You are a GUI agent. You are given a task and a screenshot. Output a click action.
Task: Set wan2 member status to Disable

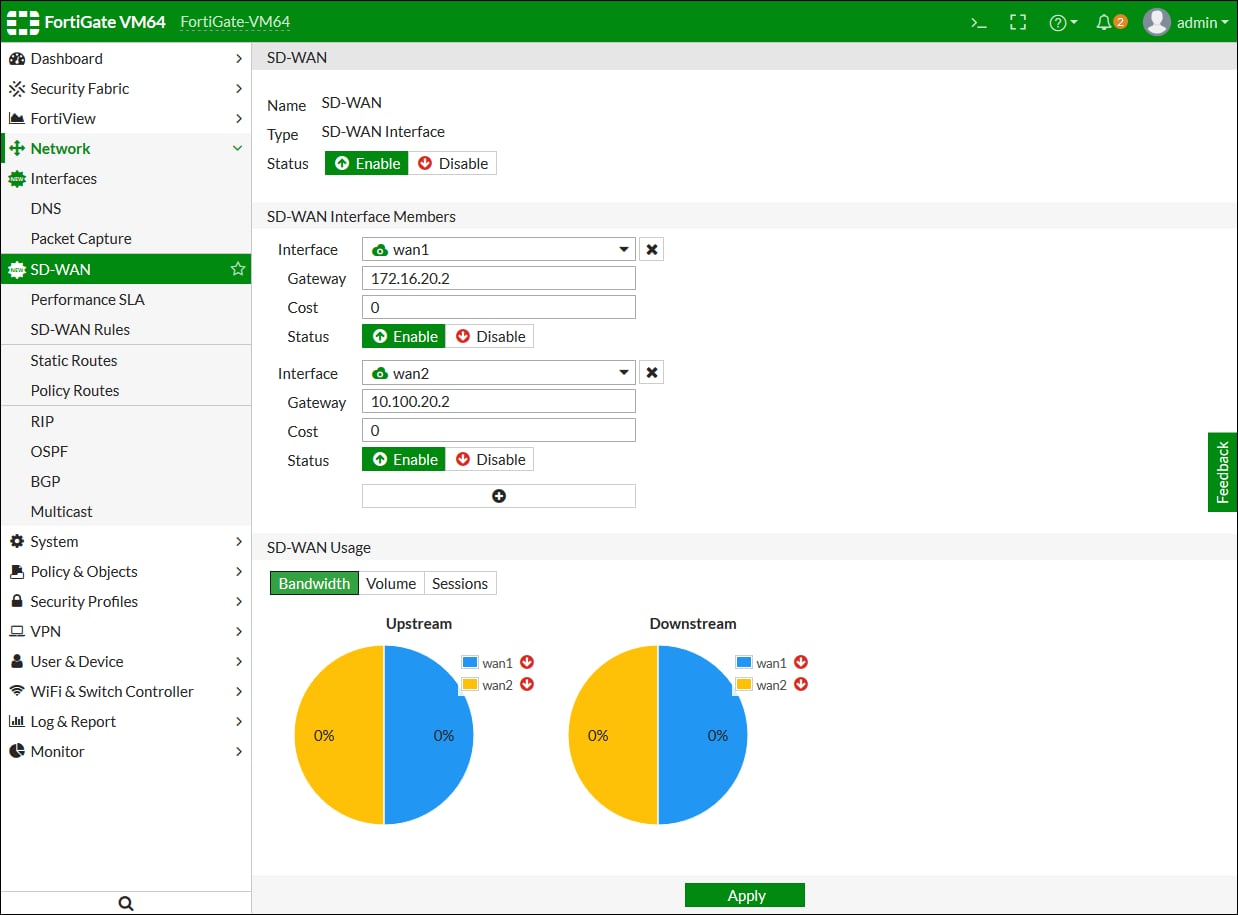click(490, 460)
